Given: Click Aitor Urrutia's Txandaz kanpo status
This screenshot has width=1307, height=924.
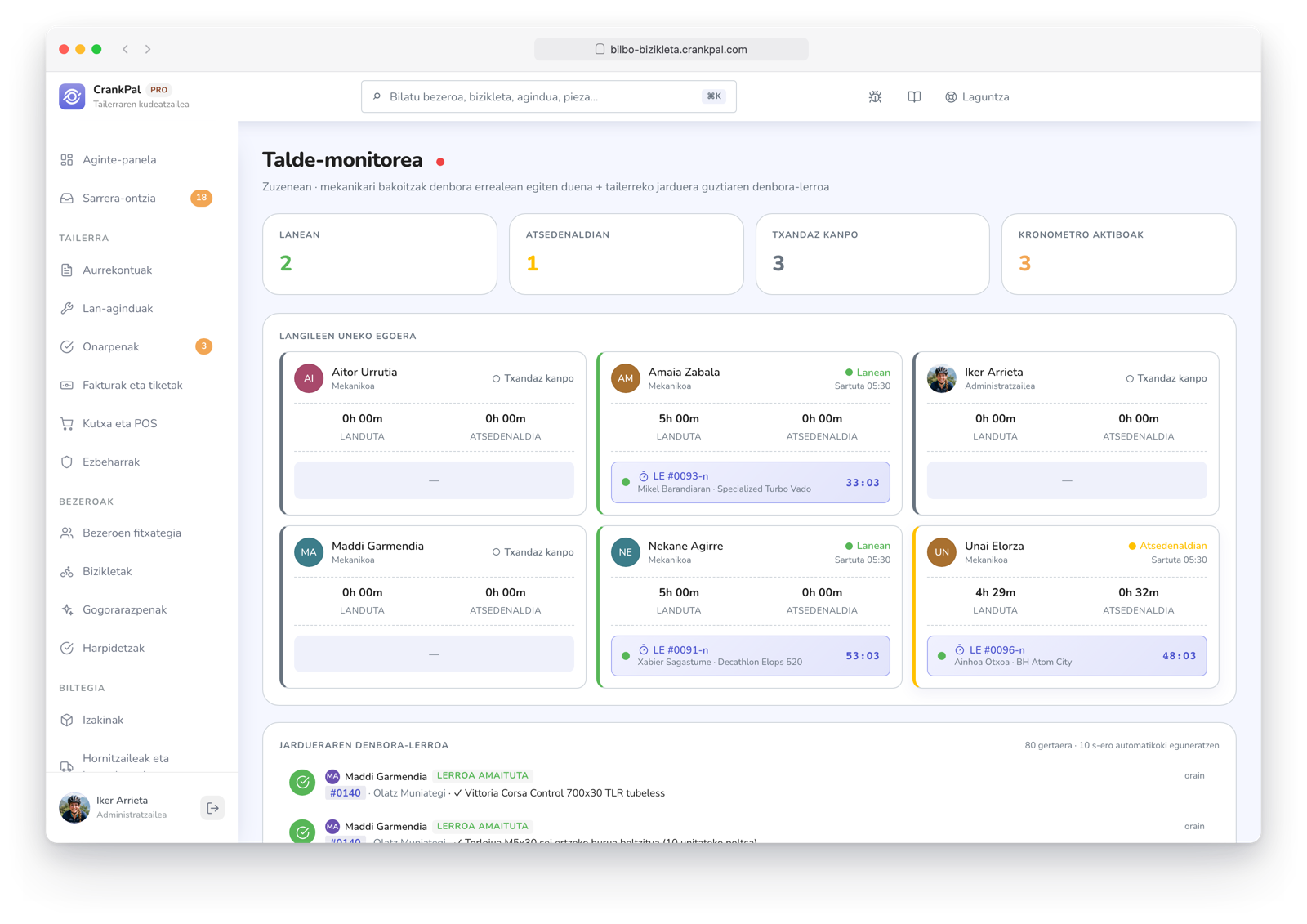Looking at the screenshot, I should [x=533, y=378].
